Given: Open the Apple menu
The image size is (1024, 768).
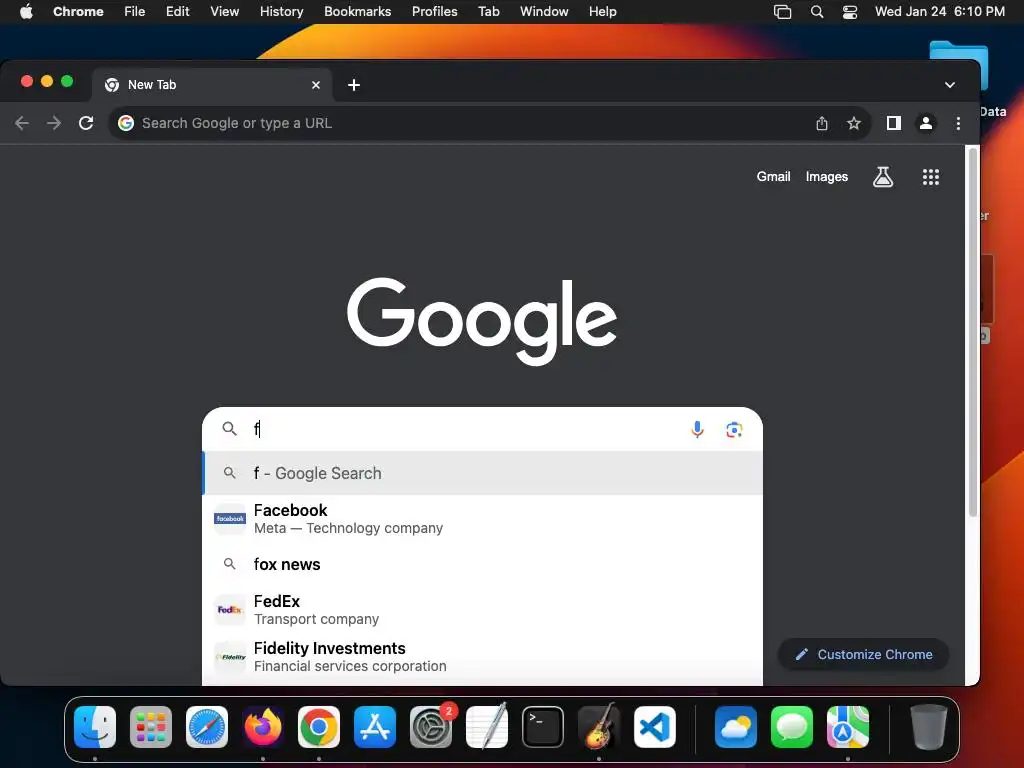Looking at the screenshot, I should tap(26, 11).
